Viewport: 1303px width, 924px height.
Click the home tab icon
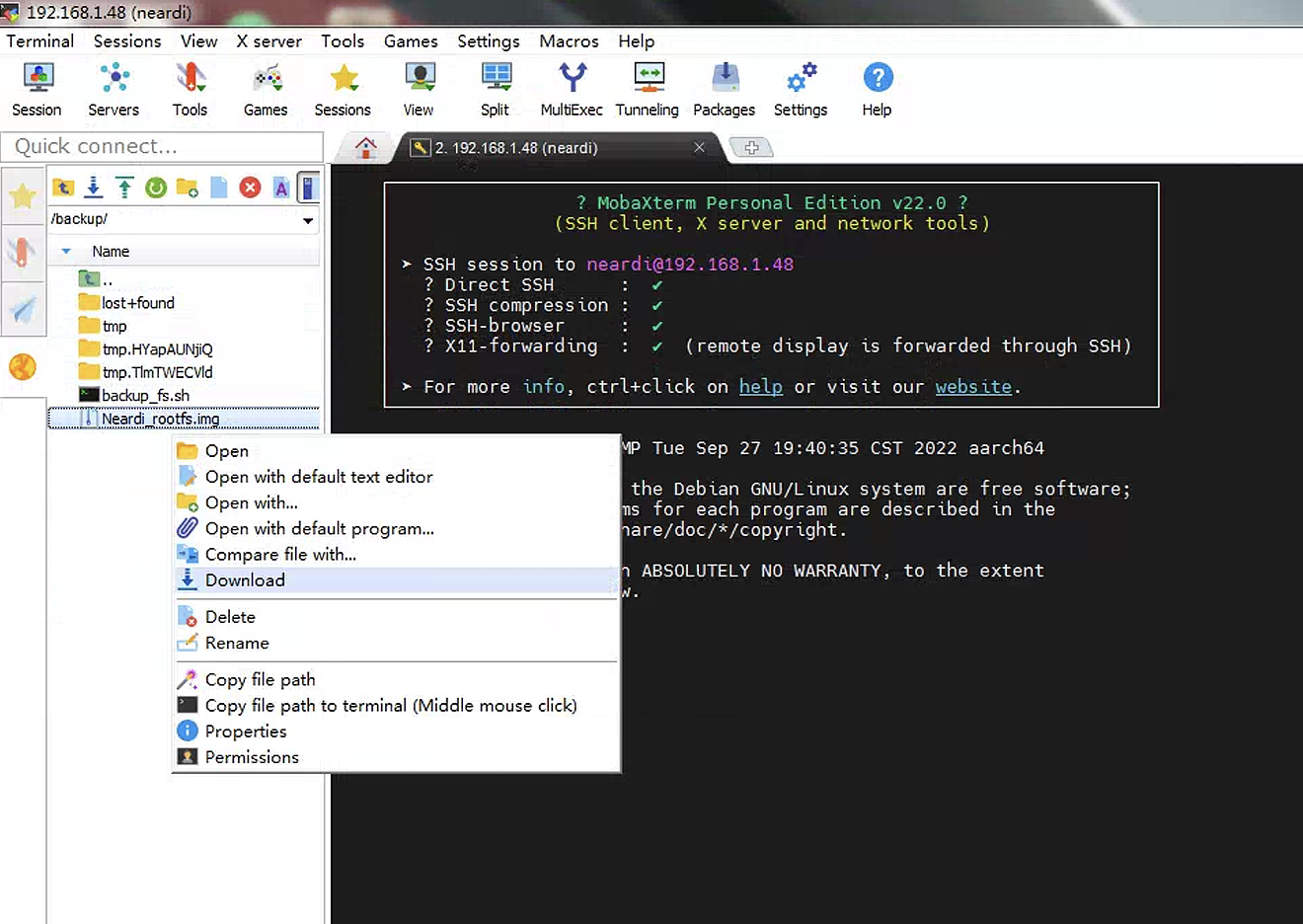pos(366,148)
